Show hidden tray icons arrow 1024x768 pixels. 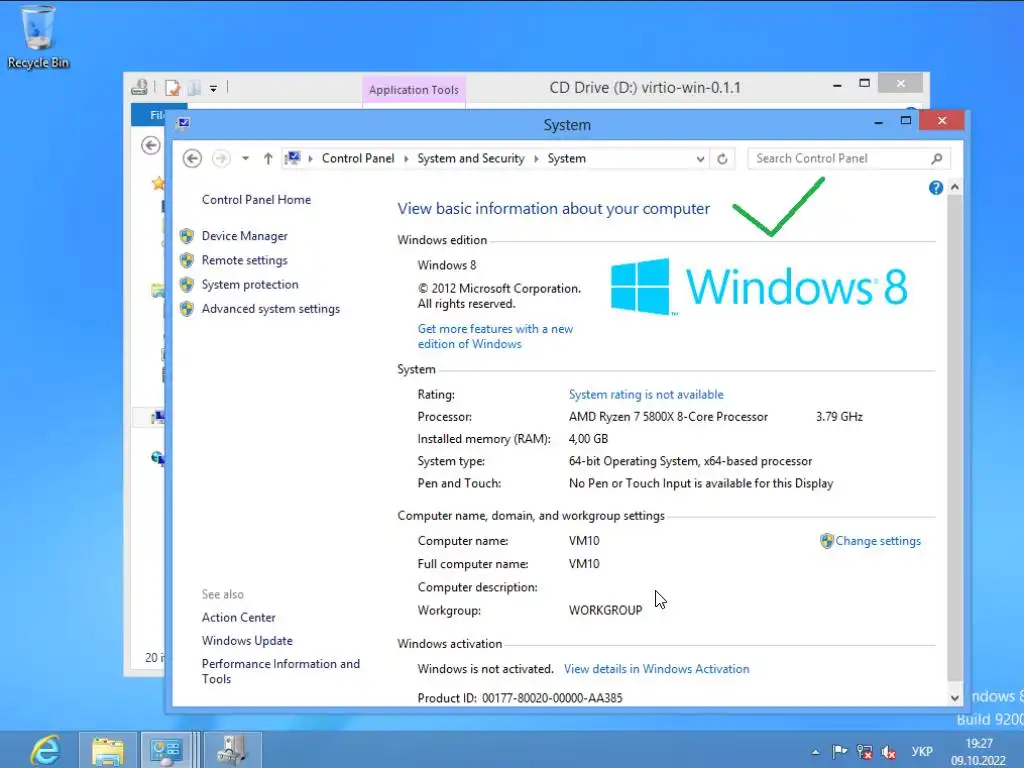[815, 752]
